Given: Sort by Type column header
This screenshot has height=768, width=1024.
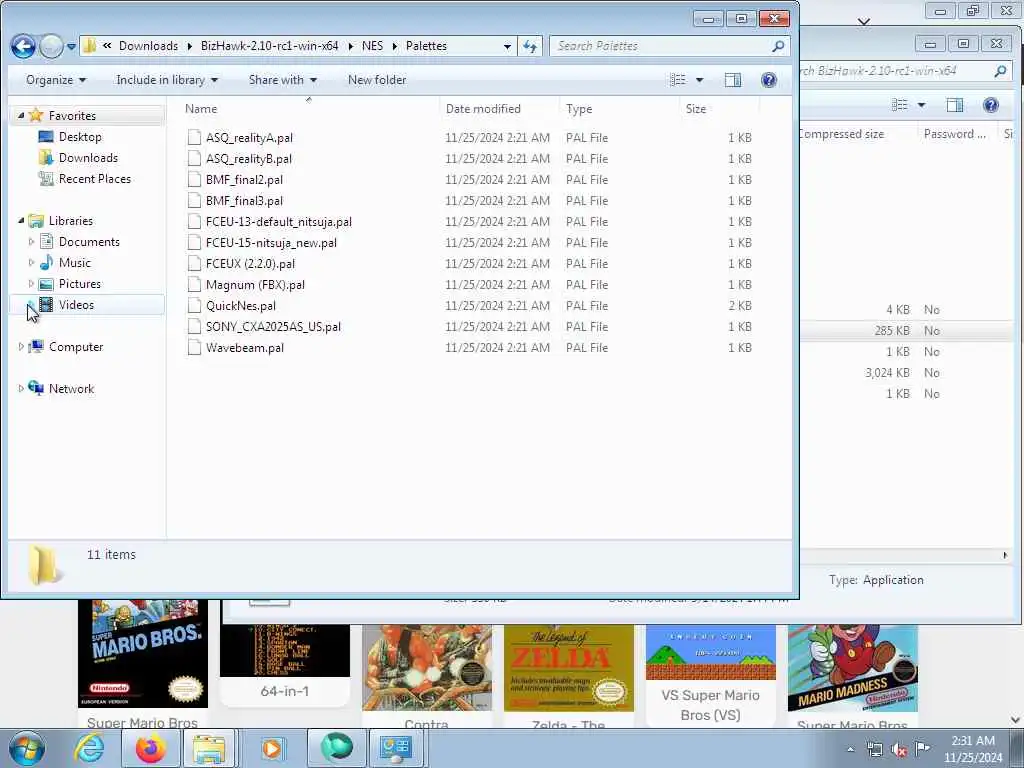Looking at the screenshot, I should tap(619, 108).
